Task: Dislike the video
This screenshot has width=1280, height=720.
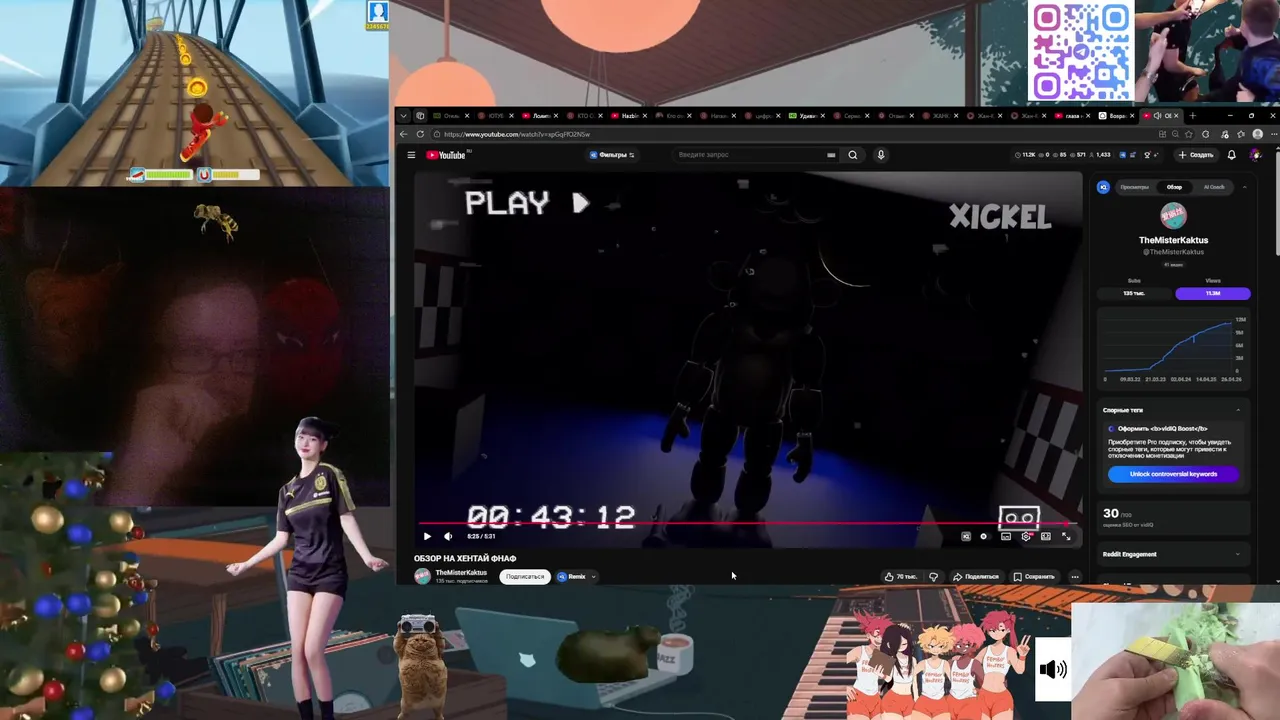Action: click(x=933, y=576)
